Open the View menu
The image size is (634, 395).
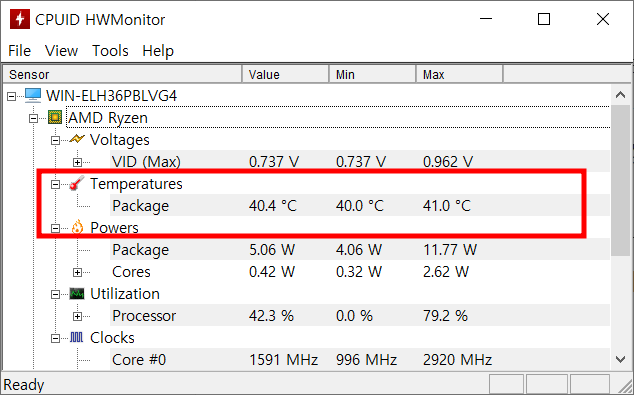tap(61, 51)
